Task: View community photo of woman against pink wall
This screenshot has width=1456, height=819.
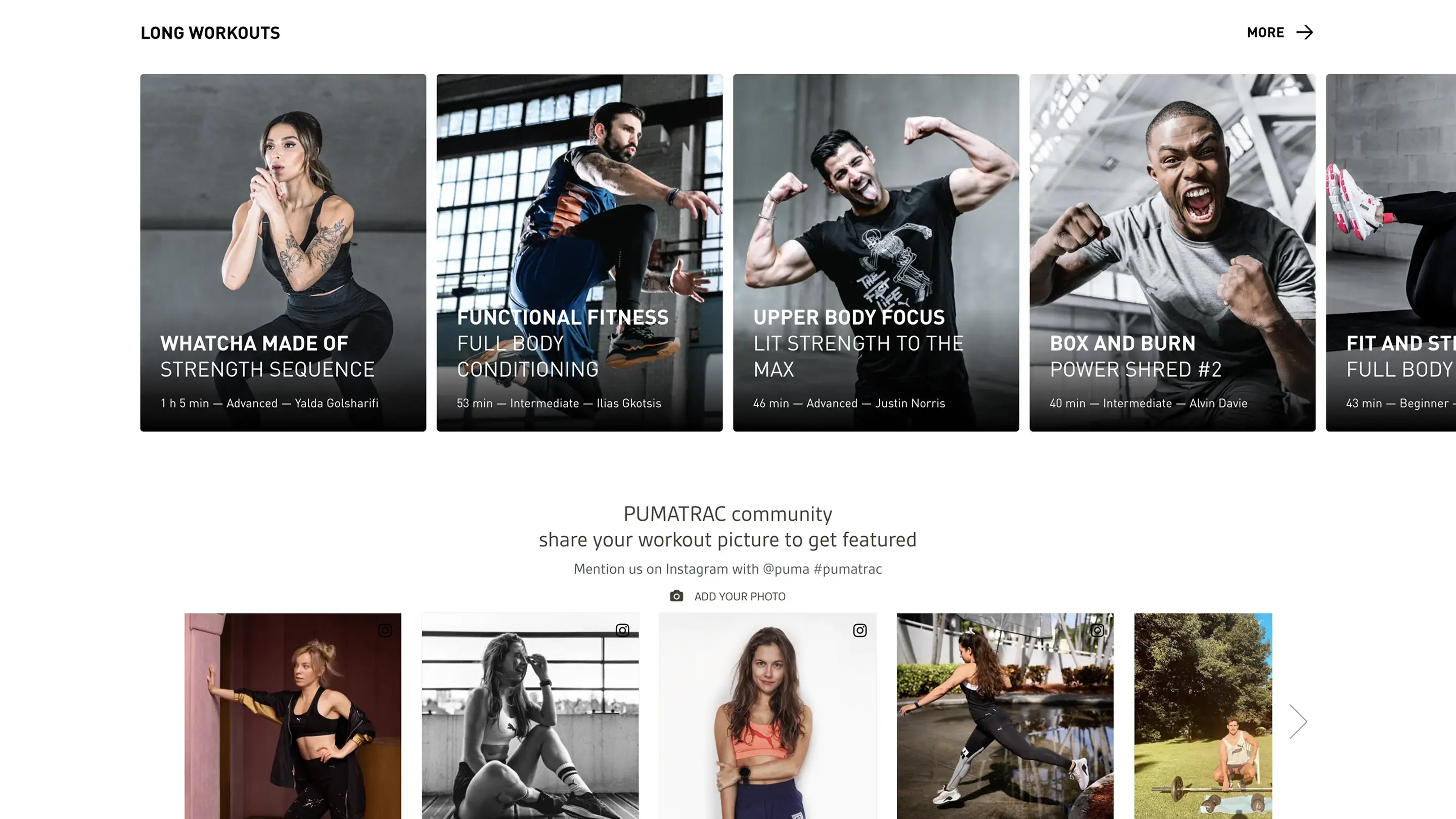Action: point(293,716)
